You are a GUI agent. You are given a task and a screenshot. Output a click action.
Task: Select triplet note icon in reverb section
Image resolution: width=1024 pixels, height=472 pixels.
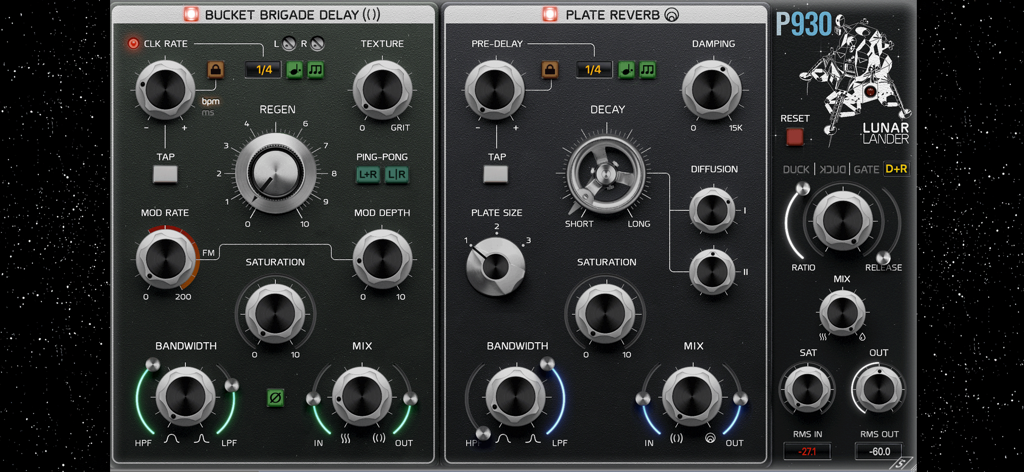pos(648,69)
